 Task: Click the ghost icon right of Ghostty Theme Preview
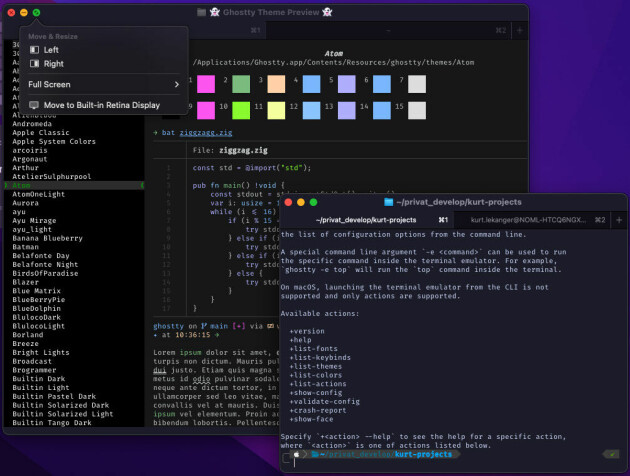coord(327,12)
